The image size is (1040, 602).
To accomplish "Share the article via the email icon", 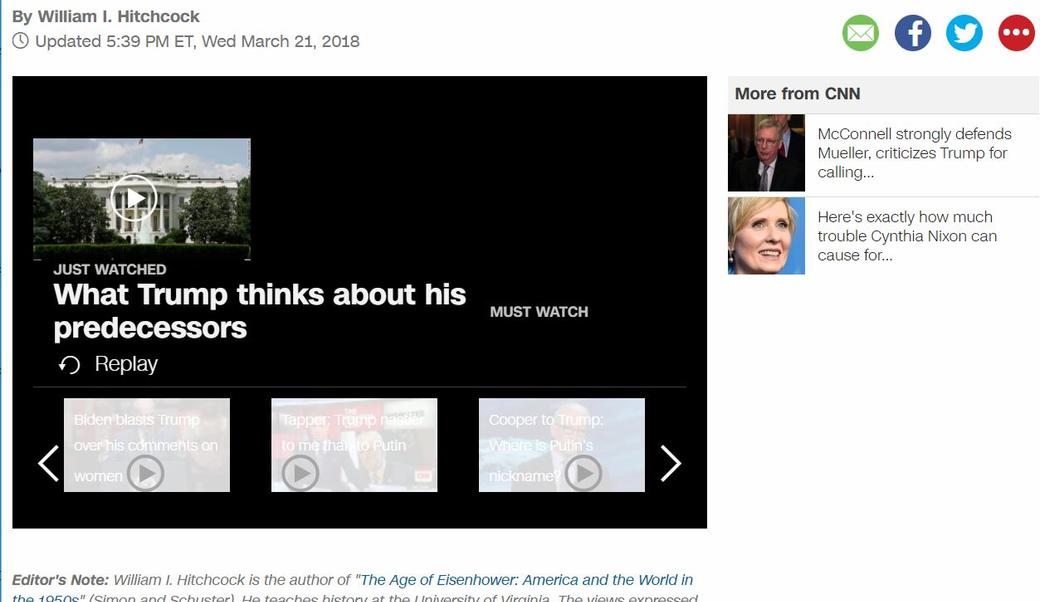I will click(860, 32).
